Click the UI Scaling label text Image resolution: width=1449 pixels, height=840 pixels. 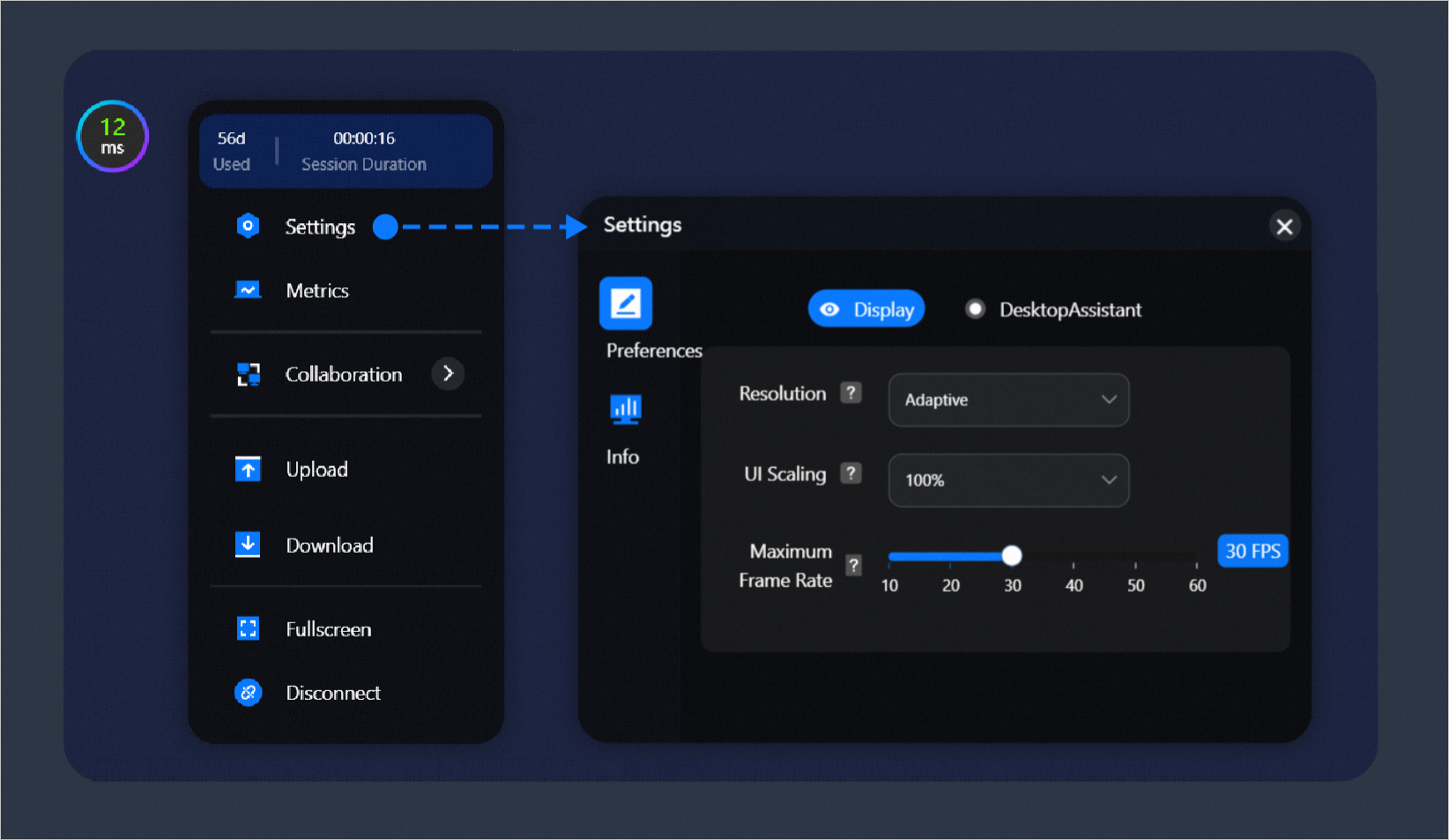pyautogui.click(x=785, y=474)
